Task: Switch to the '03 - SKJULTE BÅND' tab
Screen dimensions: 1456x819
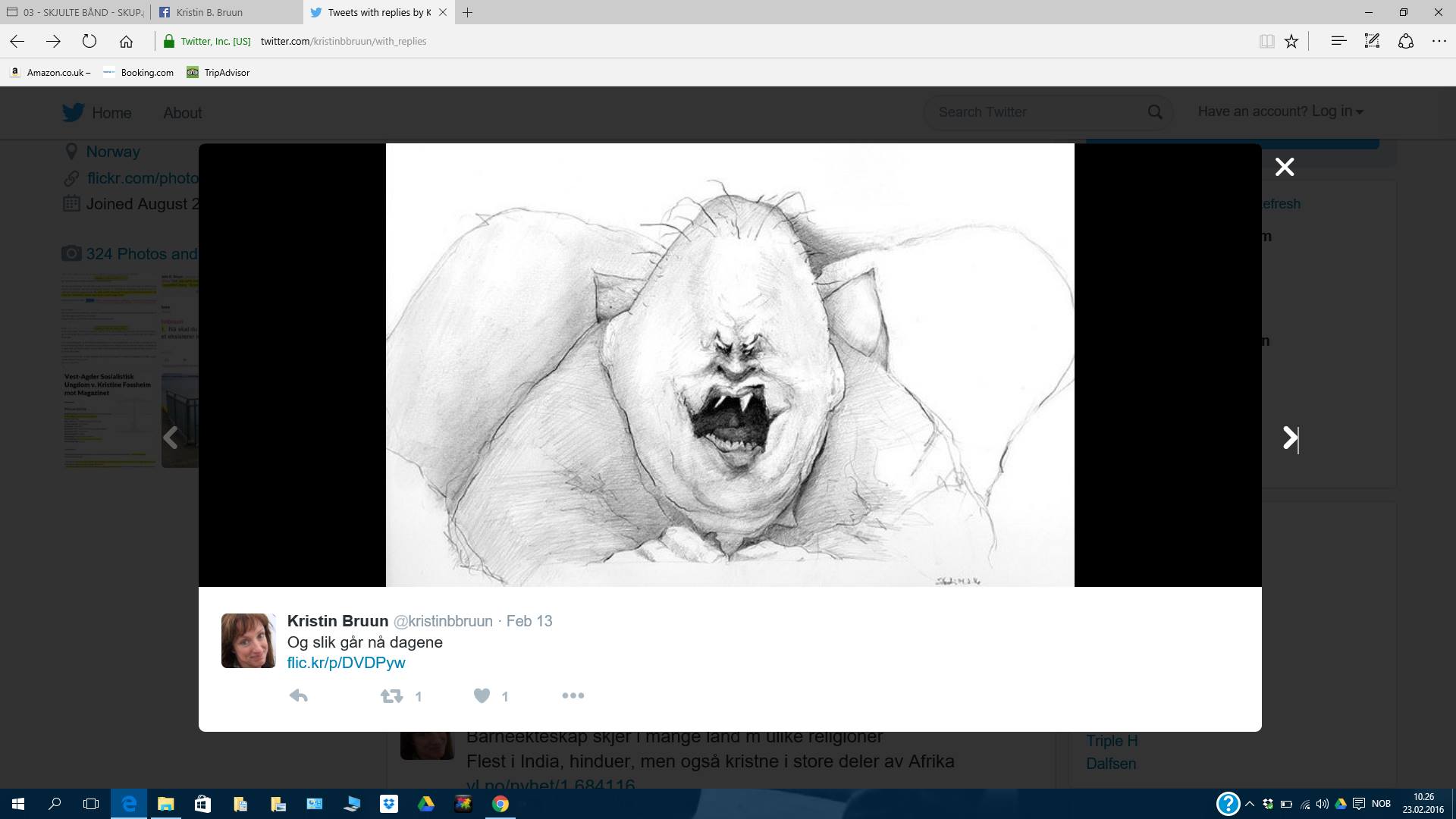Action: point(75,12)
